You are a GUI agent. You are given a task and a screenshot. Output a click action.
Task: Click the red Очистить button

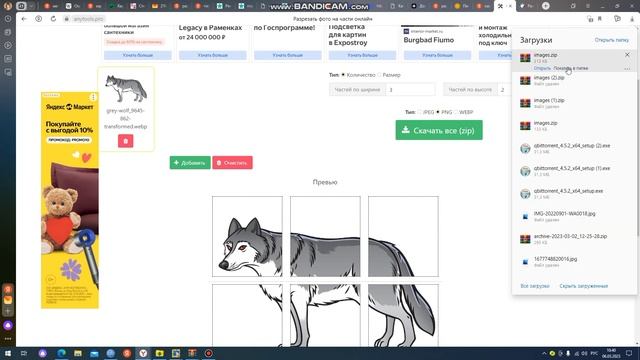point(232,162)
